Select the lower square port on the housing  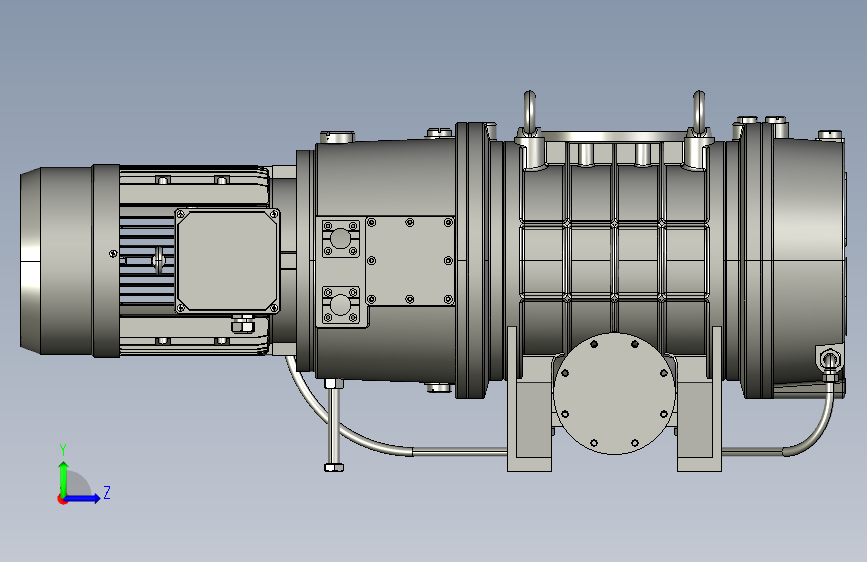click(341, 304)
